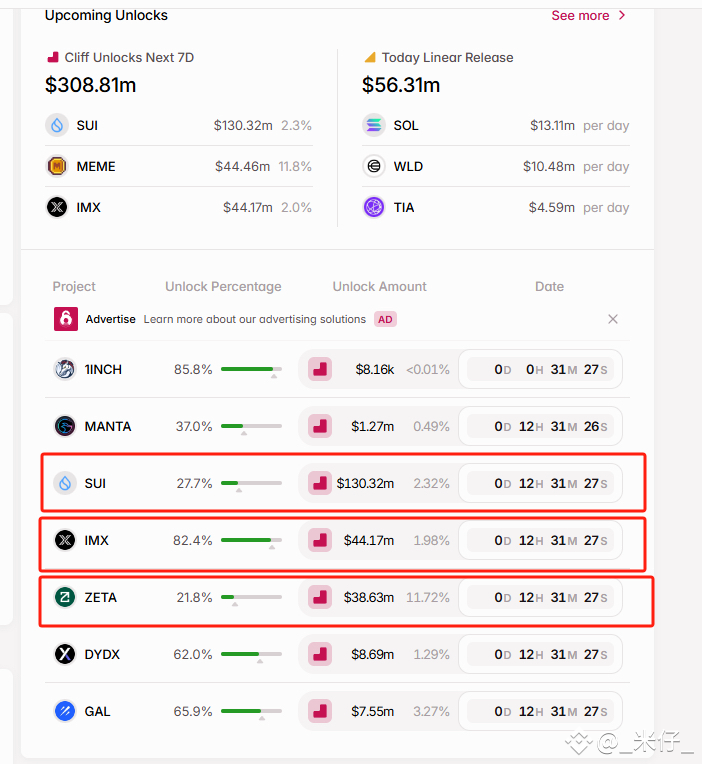The height and width of the screenshot is (764, 702).
Task: Open the Advertise solutions link
Action: coord(254,319)
